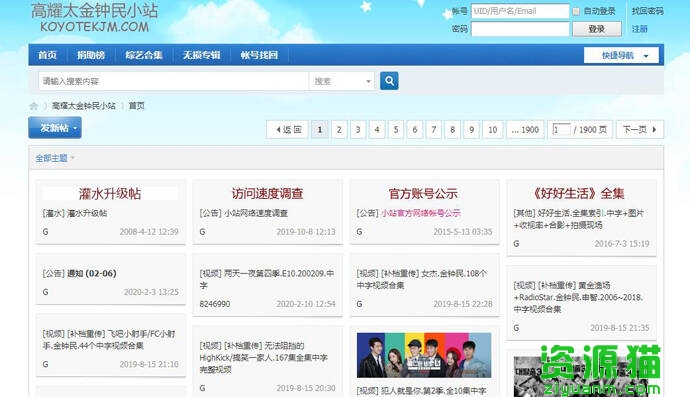This screenshot has height=397, width=690.
Task: Click the 高耀太金钟民小站 breadcrumb link
Action: pyautogui.click(x=84, y=106)
